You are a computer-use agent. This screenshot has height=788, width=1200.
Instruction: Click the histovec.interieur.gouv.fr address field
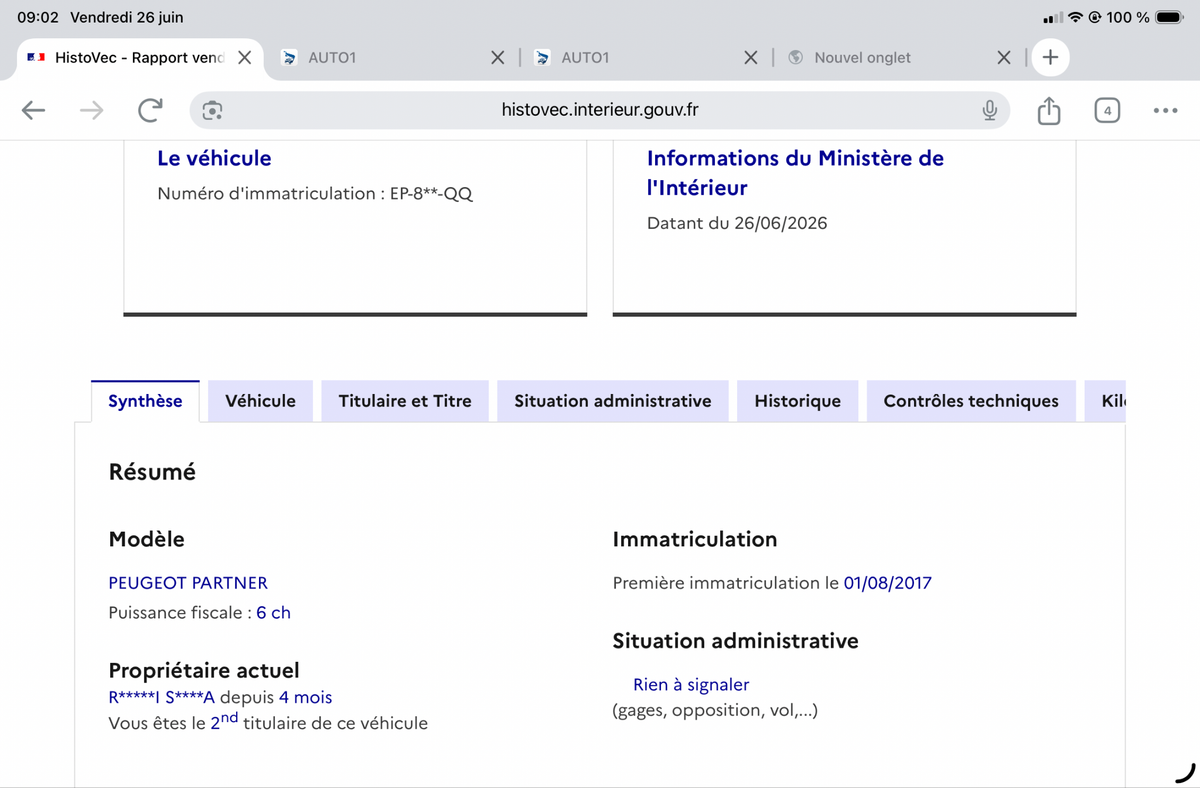pyautogui.click(x=600, y=110)
